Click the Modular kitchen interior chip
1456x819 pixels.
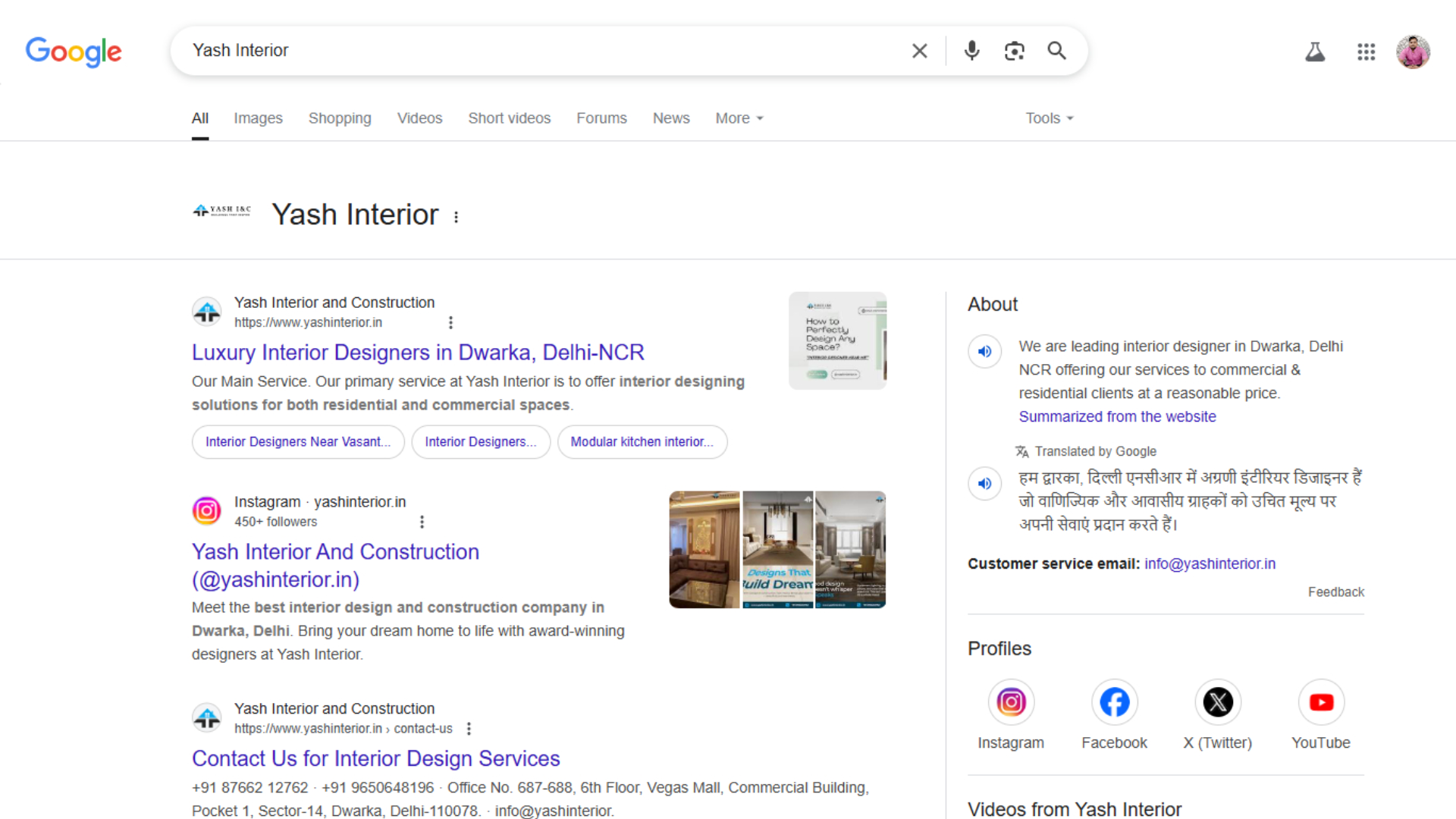click(x=642, y=442)
